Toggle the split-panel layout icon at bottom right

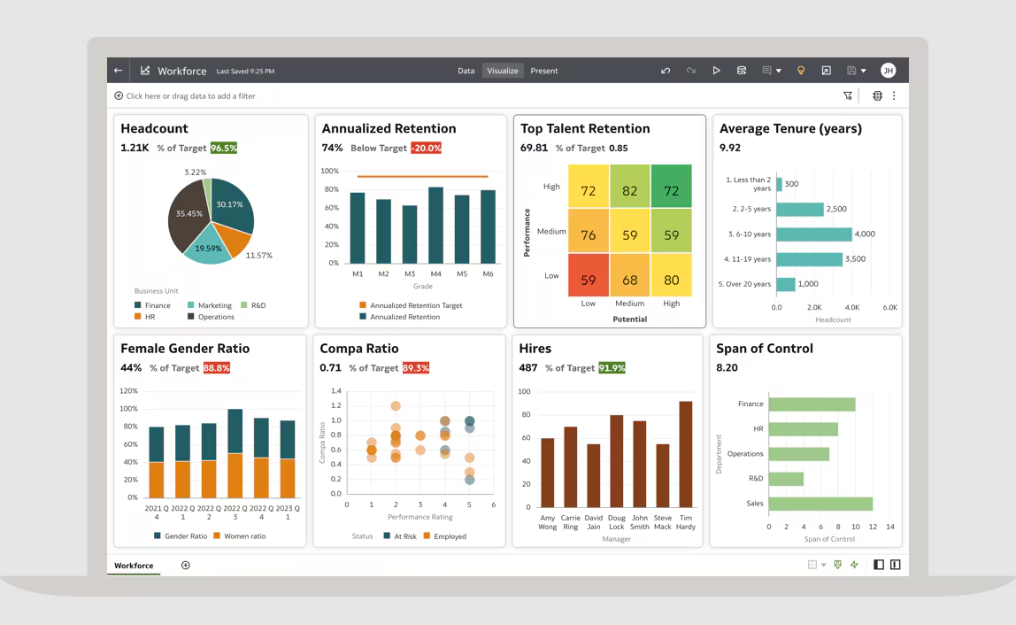pos(895,565)
